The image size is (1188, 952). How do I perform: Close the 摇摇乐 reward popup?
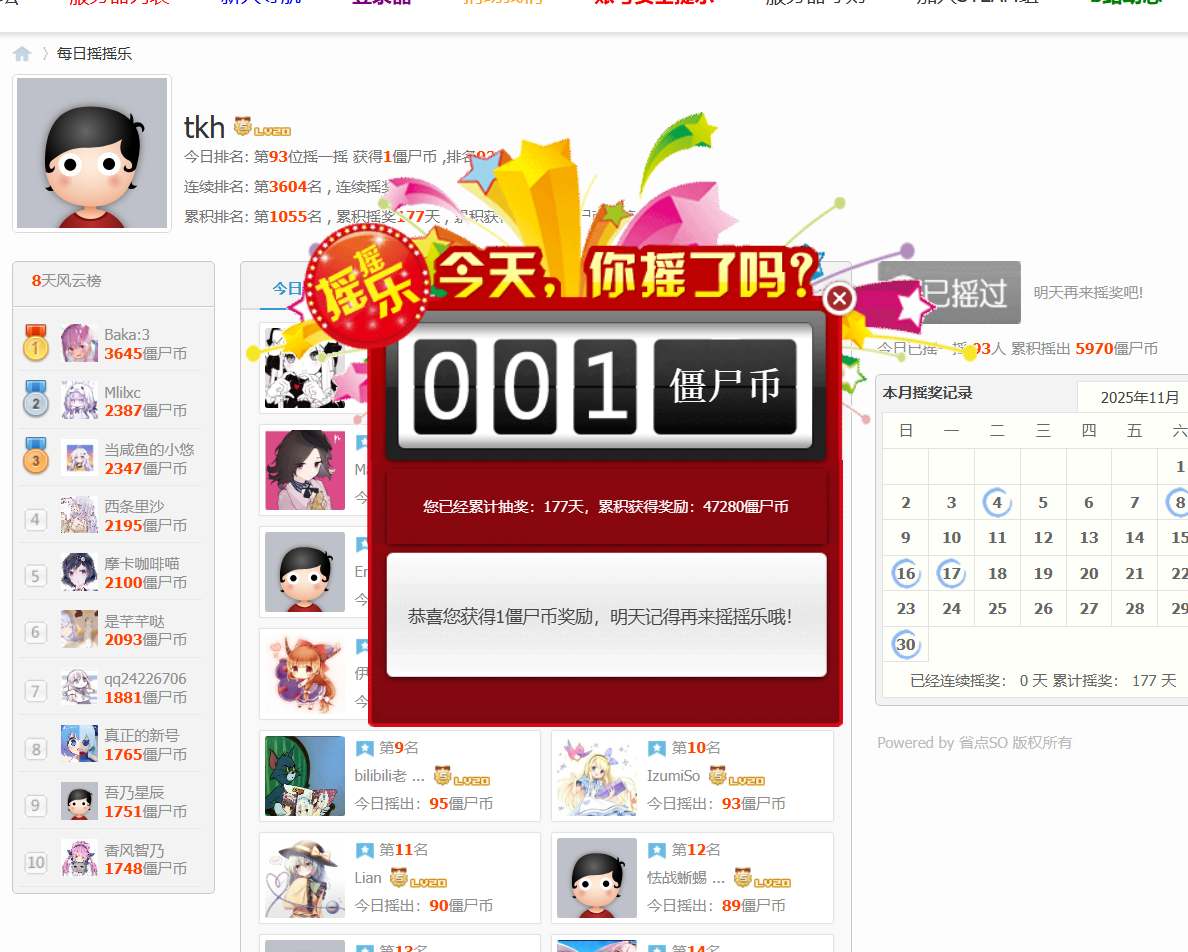click(x=839, y=298)
